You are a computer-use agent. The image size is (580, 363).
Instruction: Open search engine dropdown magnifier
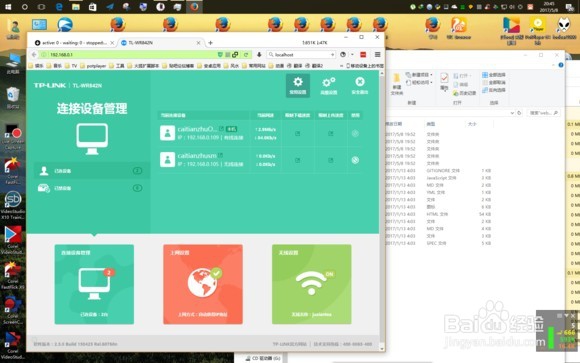pyautogui.click(x=271, y=54)
